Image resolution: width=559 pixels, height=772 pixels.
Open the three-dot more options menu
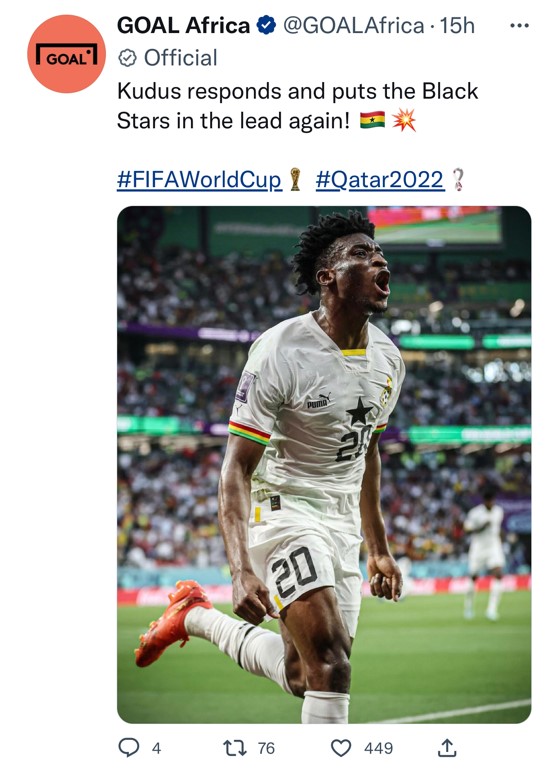tap(519, 26)
